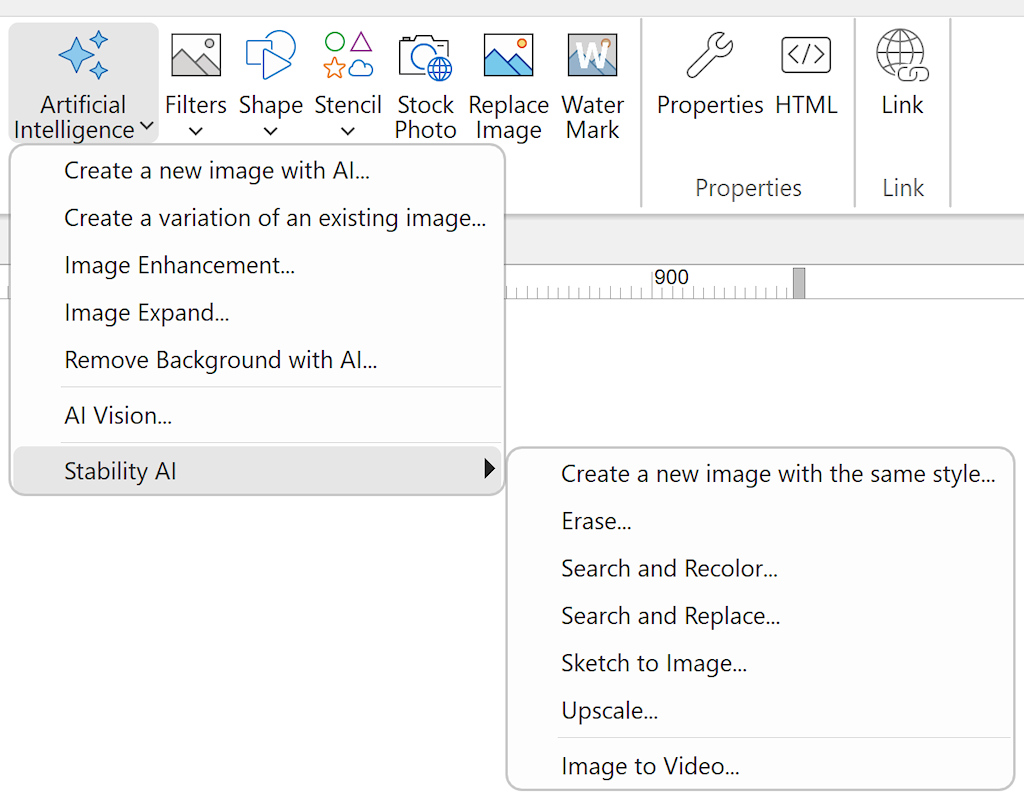Select the Shape tool icon

click(x=271, y=55)
